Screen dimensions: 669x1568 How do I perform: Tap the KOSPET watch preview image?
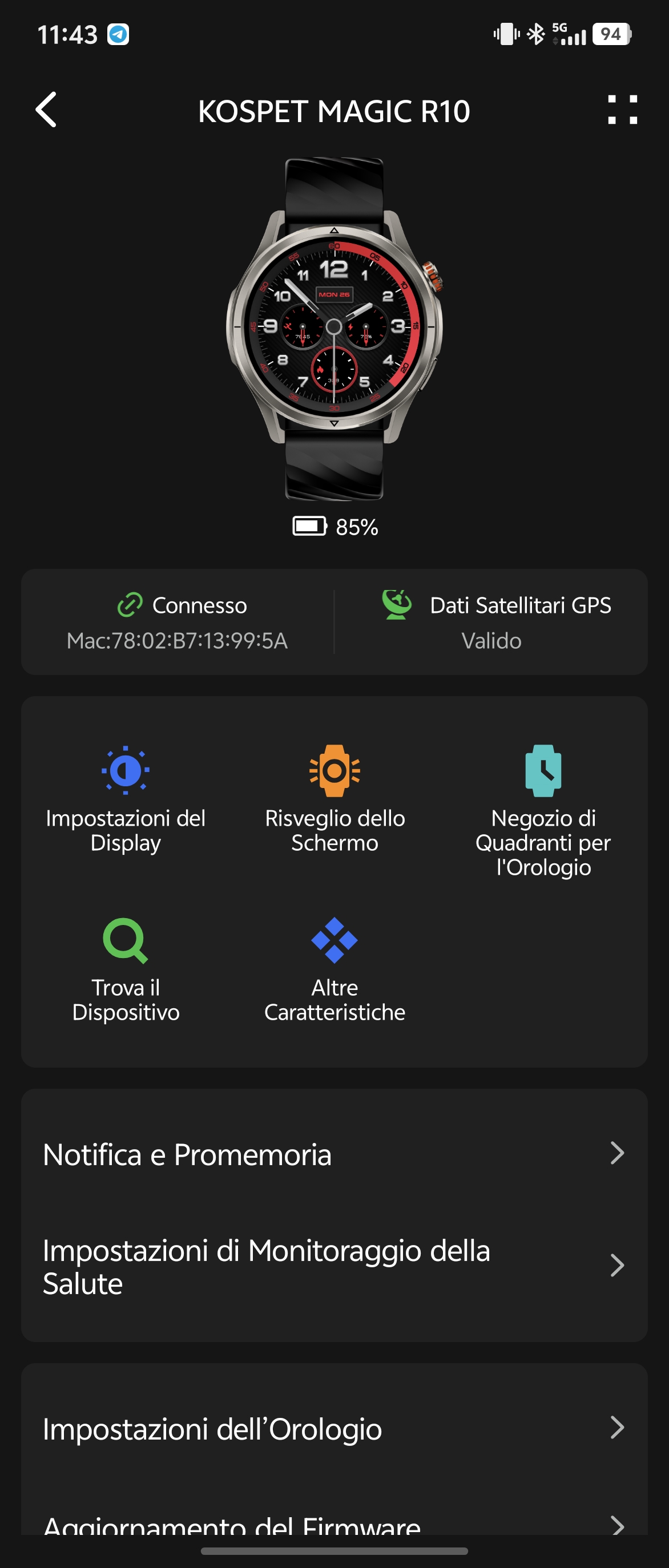334,329
